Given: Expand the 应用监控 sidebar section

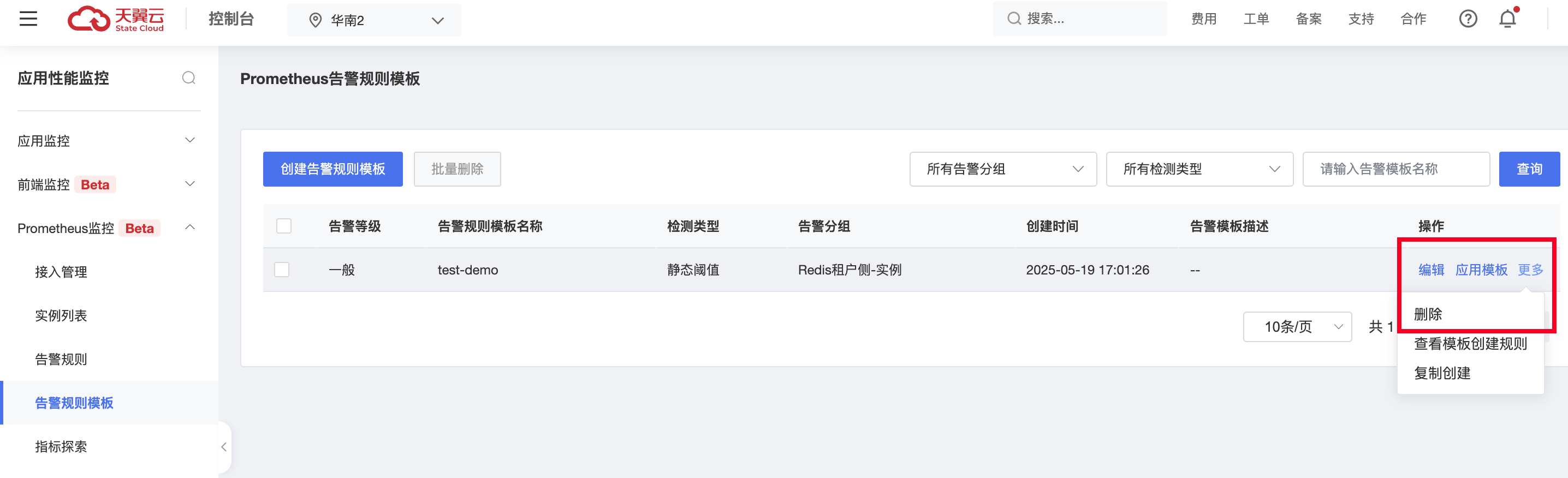Looking at the screenshot, I should [x=106, y=140].
